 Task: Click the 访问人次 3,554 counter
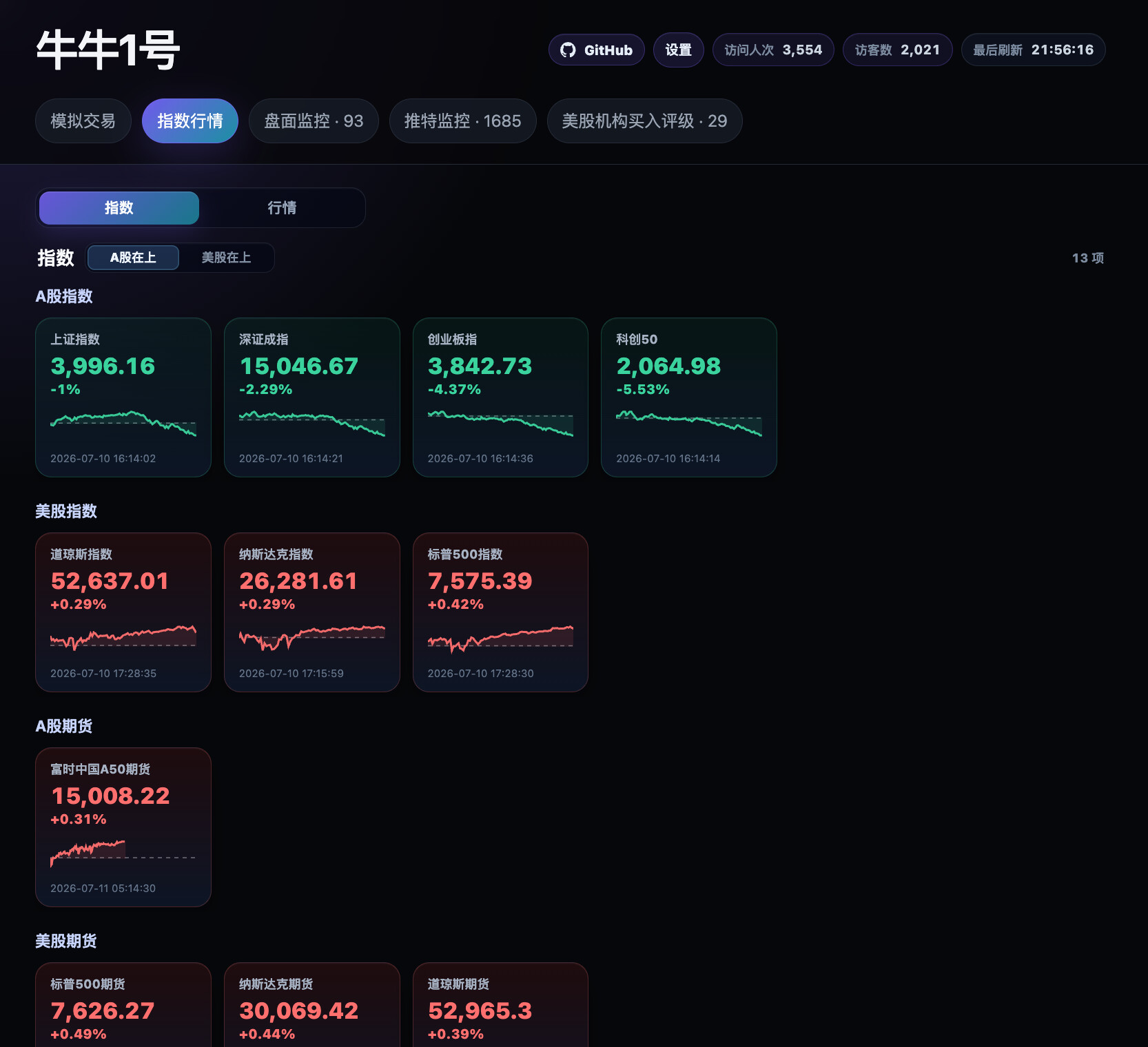tap(773, 50)
